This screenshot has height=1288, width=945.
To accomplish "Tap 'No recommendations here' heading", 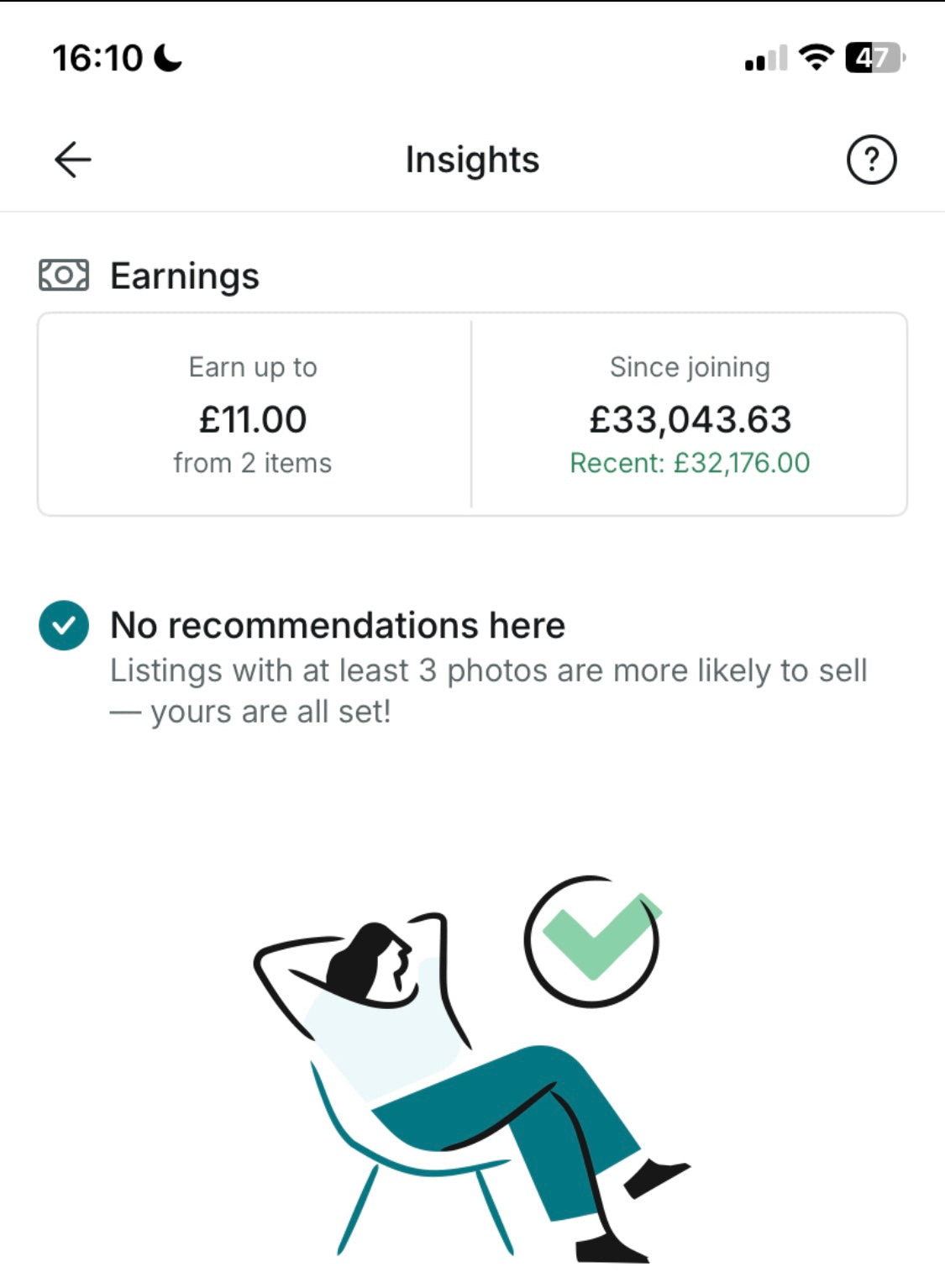I will click(x=338, y=625).
